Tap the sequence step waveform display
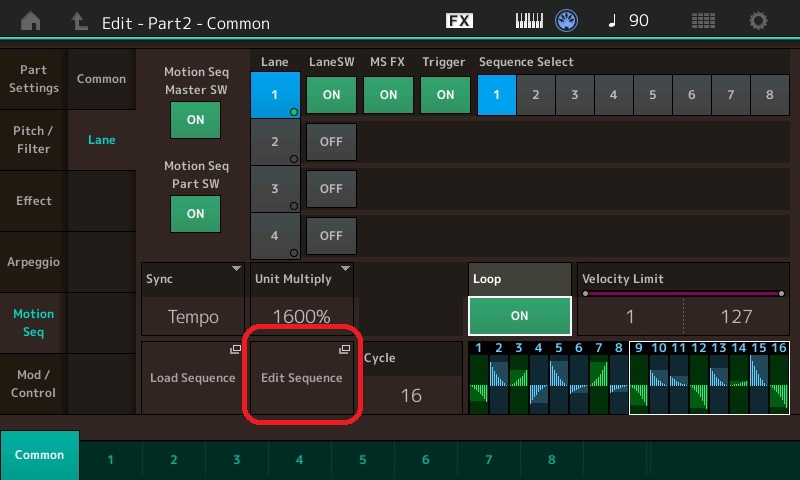The image size is (800, 480). [x=628, y=378]
